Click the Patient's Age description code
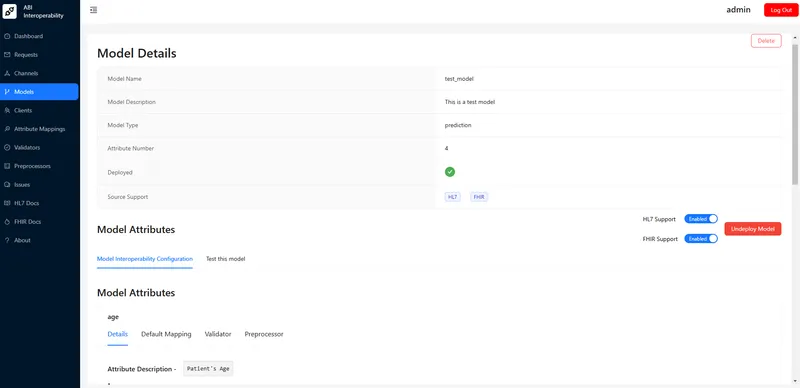The image size is (800, 388). (208, 369)
